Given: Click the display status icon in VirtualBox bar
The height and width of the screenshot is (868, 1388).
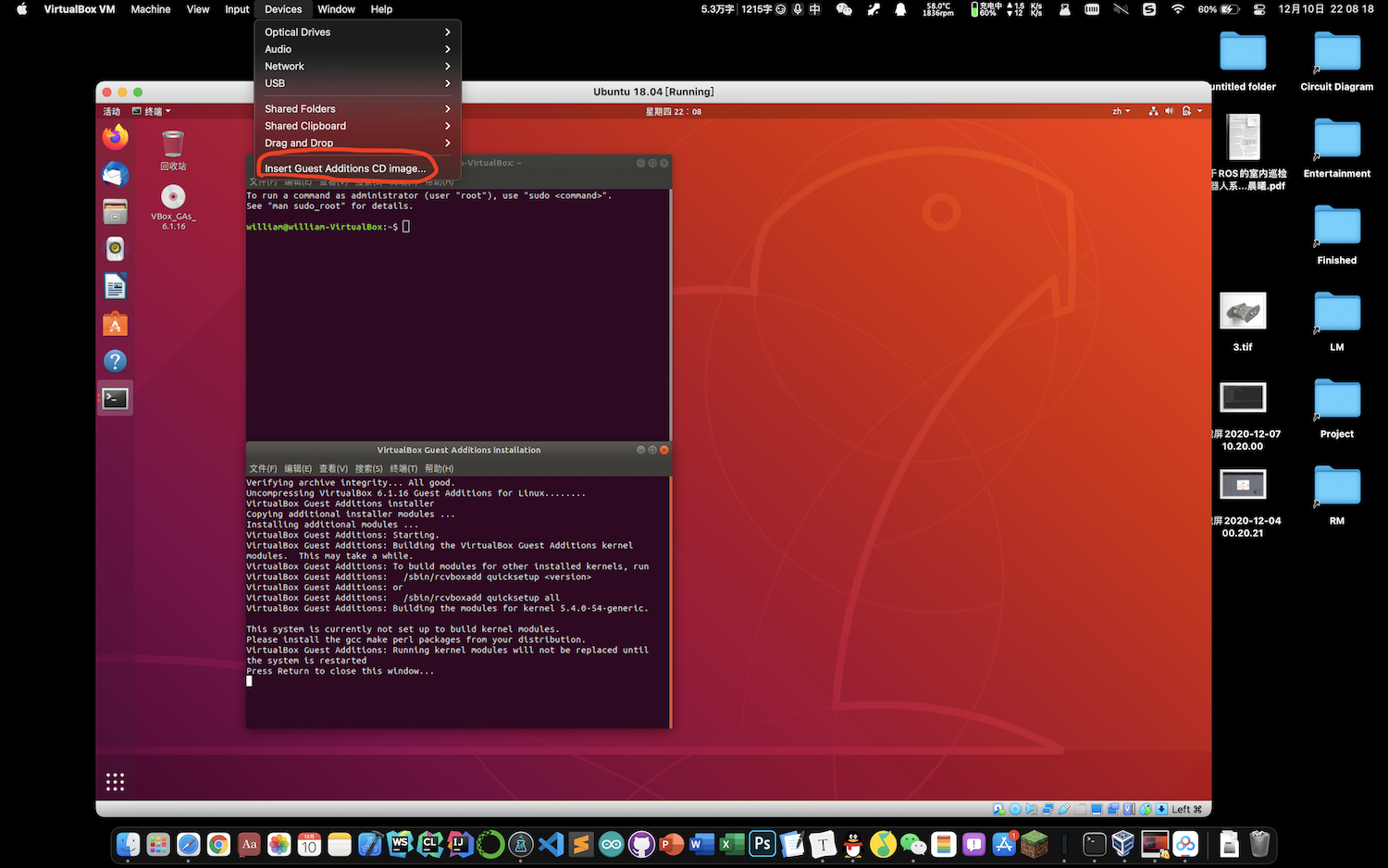Looking at the screenshot, I should 1097,809.
